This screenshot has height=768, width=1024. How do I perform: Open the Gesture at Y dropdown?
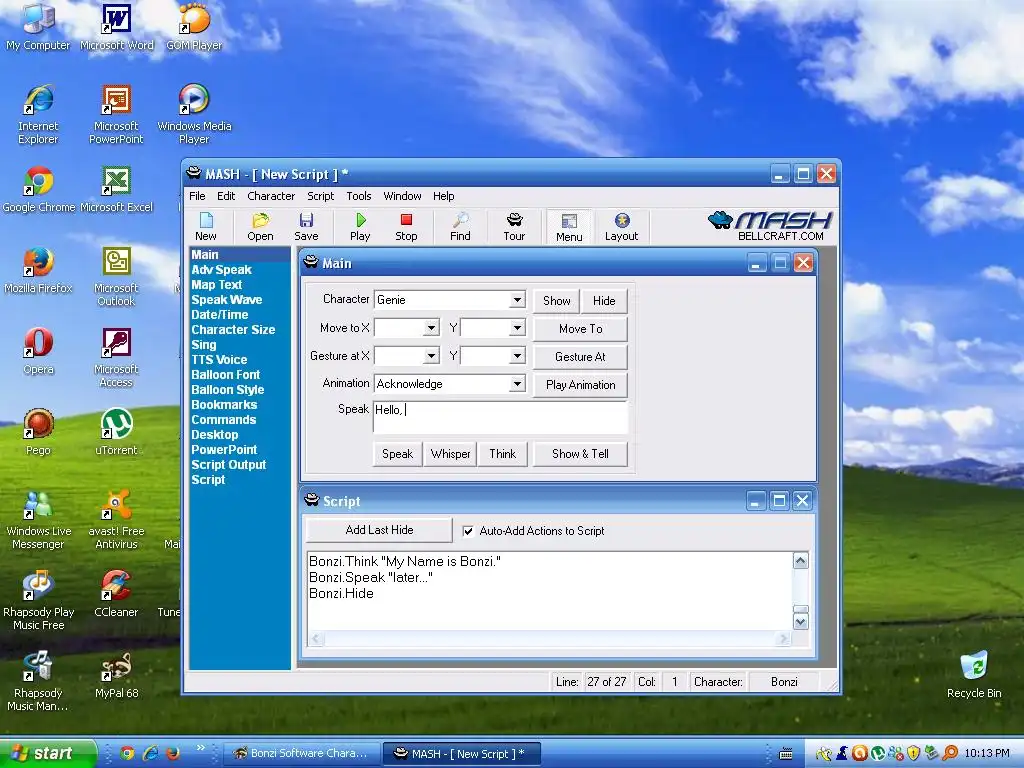[517, 356]
